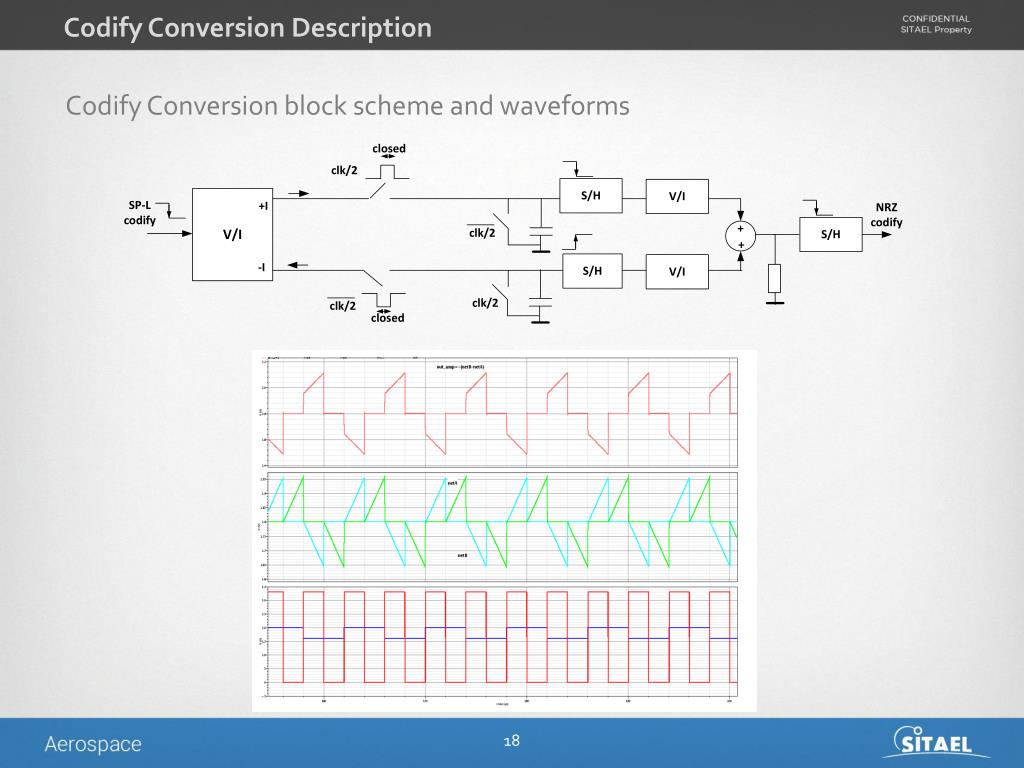This screenshot has width=1024, height=768.
Task: Click the upper 'closed' pulse label
Action: pos(389,148)
